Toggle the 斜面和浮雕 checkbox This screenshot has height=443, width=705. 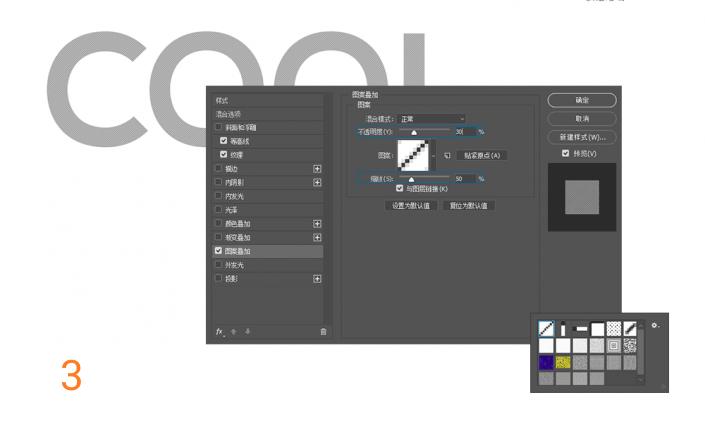(219, 127)
